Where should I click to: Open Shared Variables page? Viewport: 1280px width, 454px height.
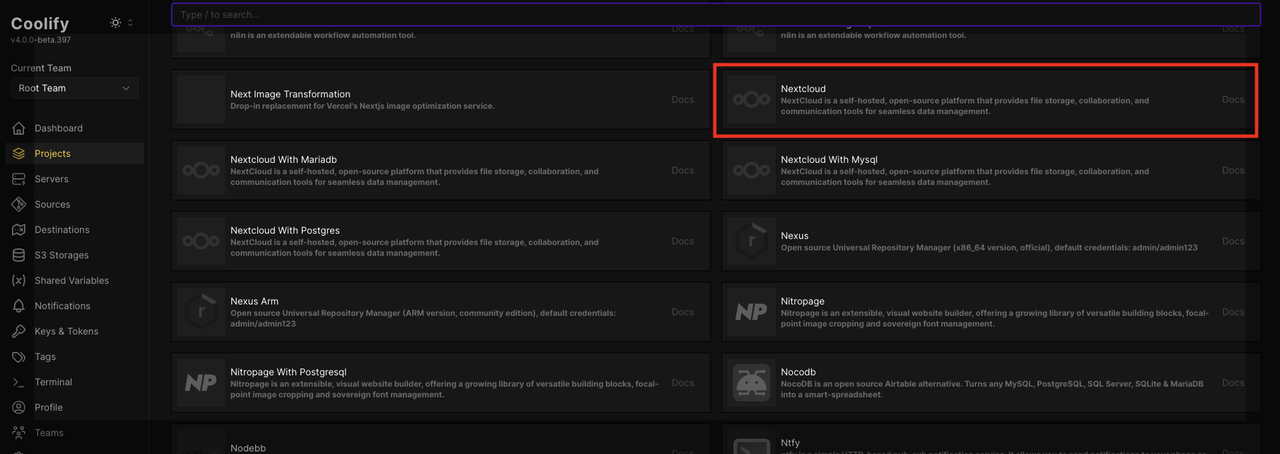75,281
